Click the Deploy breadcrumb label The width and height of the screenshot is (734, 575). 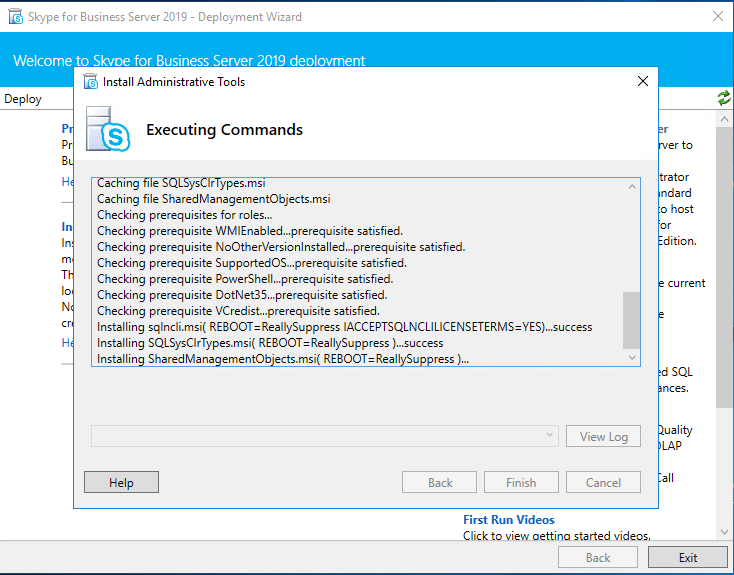tap(23, 99)
